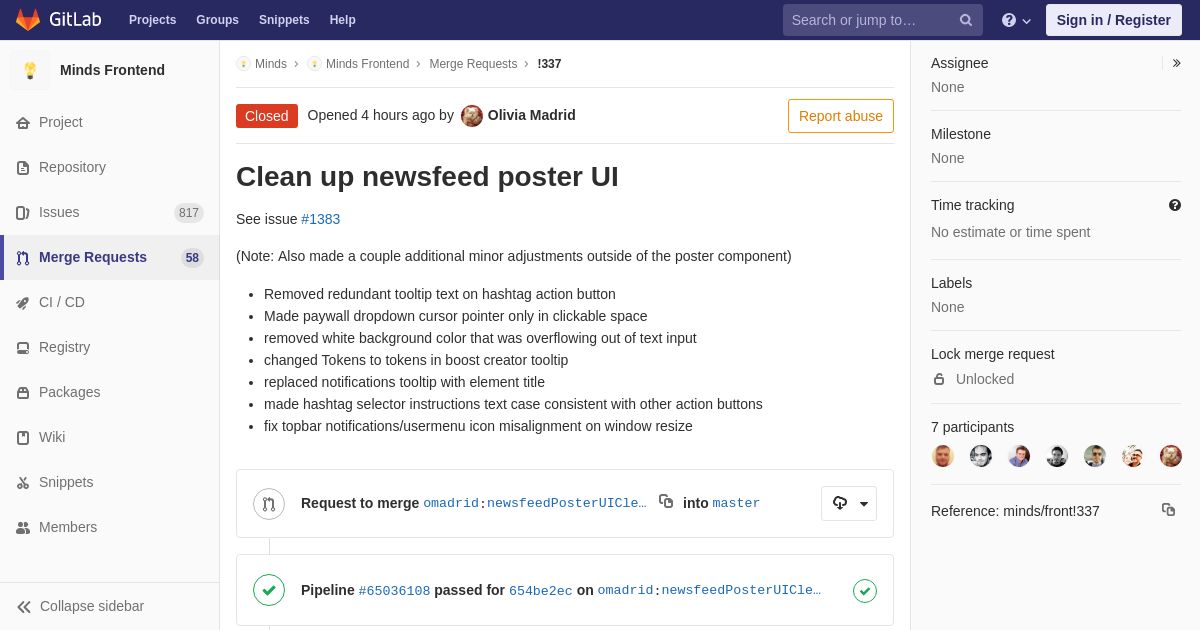Click the Report abuse button
Viewport: 1200px width, 630px height.
click(841, 116)
